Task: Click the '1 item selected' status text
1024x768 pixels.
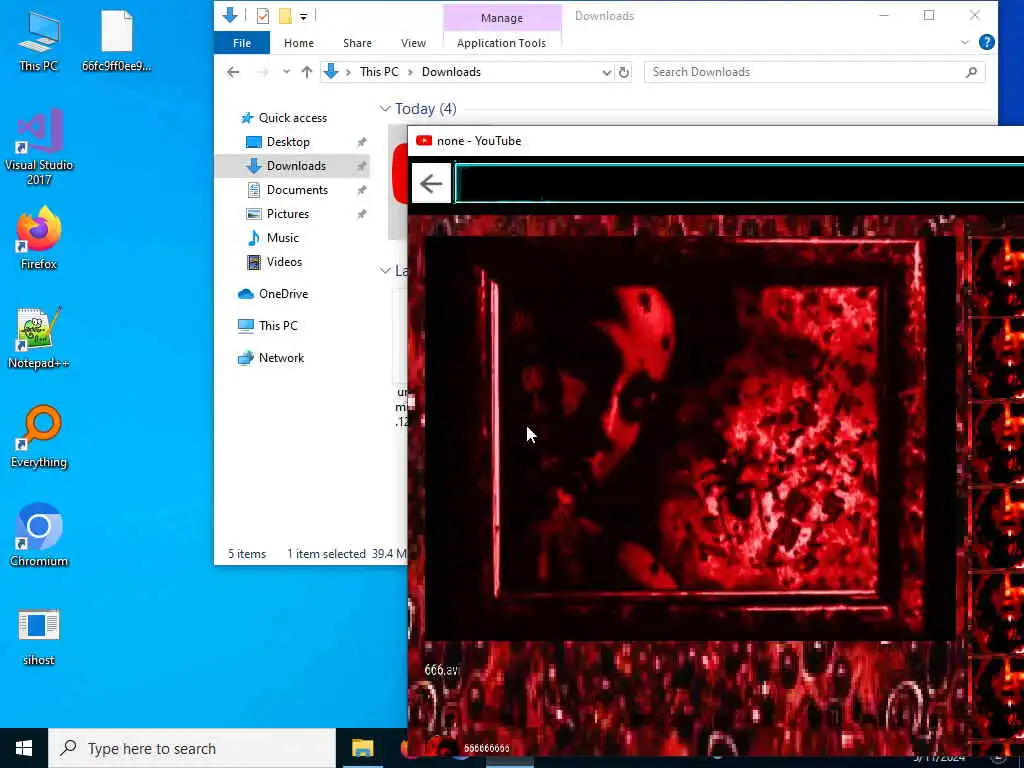Action: pyautogui.click(x=326, y=554)
